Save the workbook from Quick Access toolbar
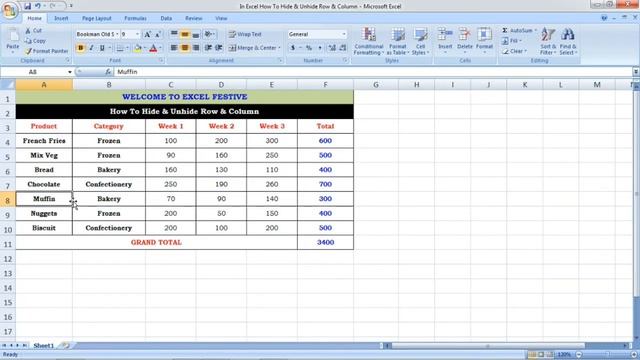640x360 pixels. click(x=27, y=6)
